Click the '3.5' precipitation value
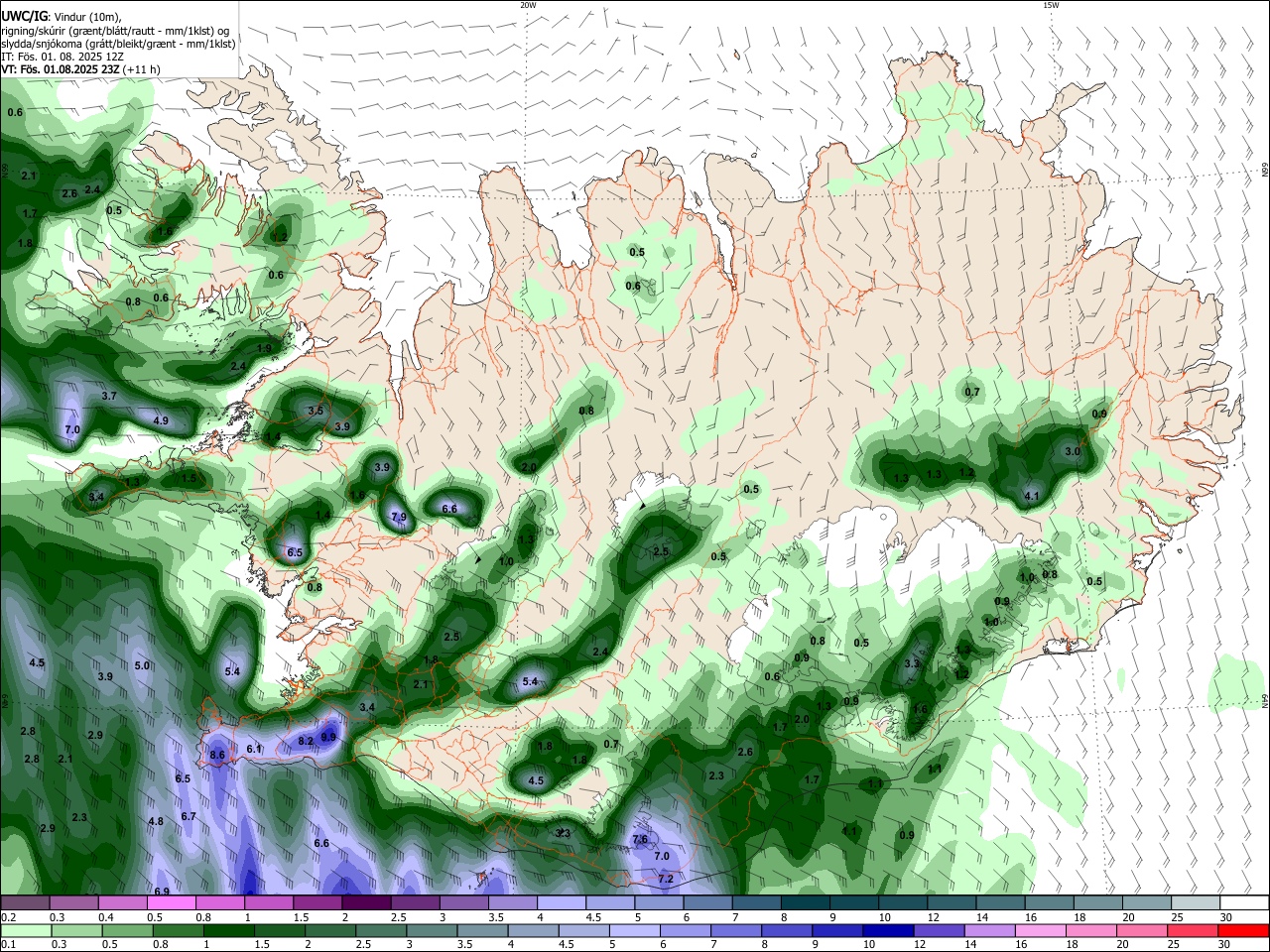 point(316,411)
